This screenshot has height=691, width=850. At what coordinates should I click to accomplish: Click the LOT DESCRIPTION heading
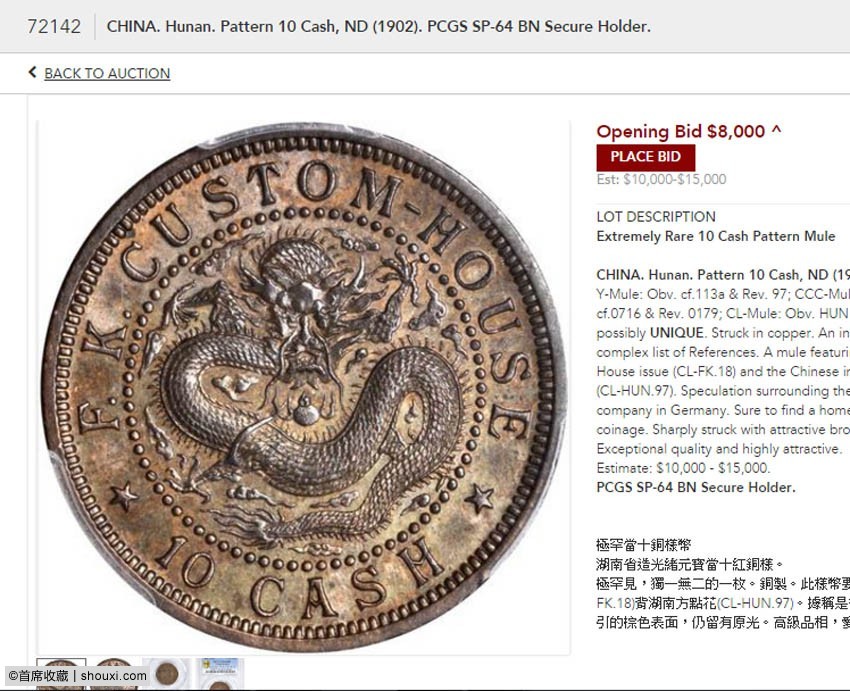[656, 217]
